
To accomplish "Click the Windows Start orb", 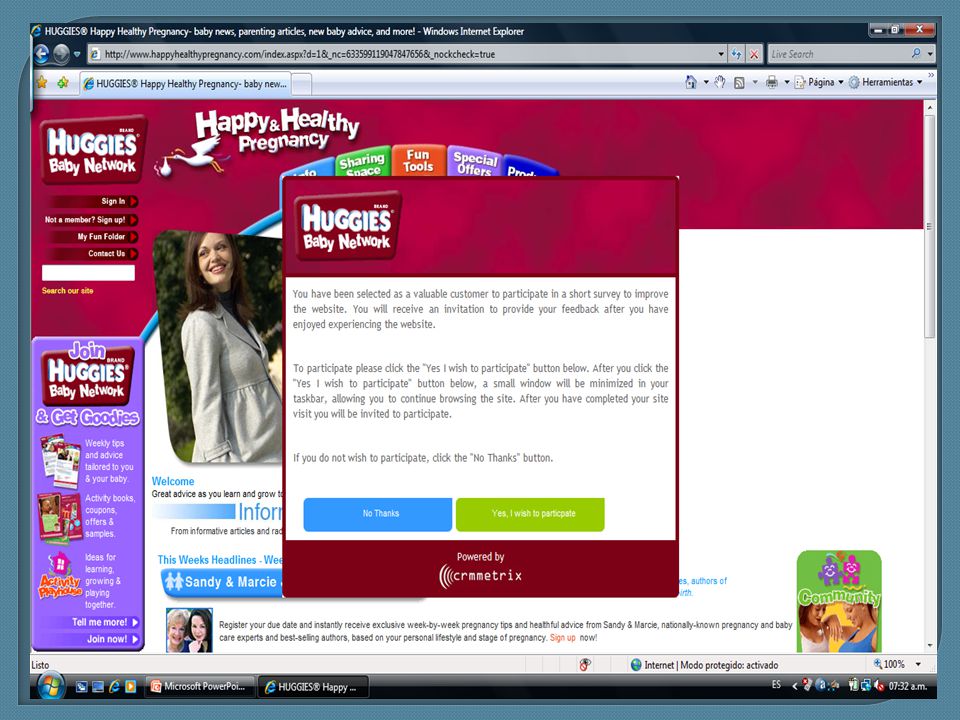I will point(51,686).
